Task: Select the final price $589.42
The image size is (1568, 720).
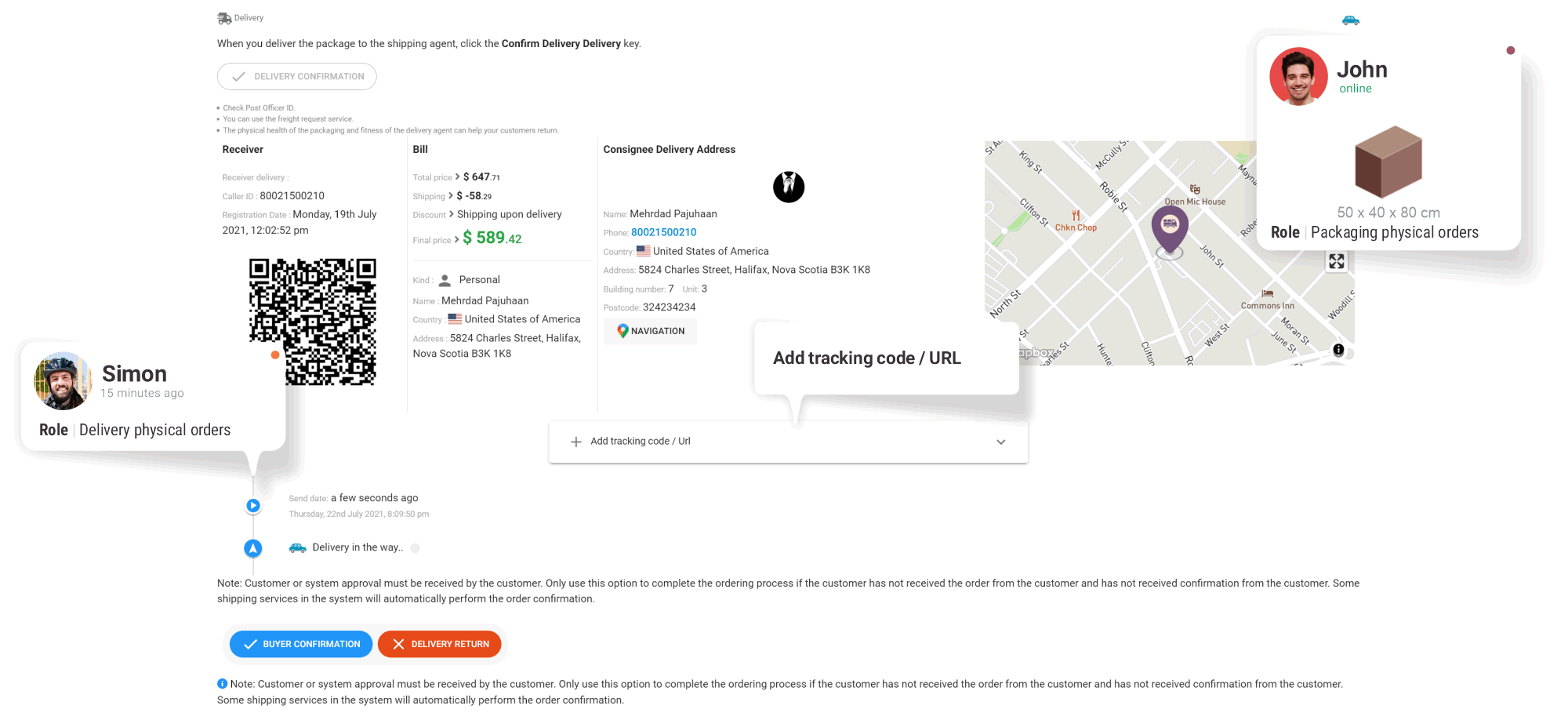Action: point(492,238)
